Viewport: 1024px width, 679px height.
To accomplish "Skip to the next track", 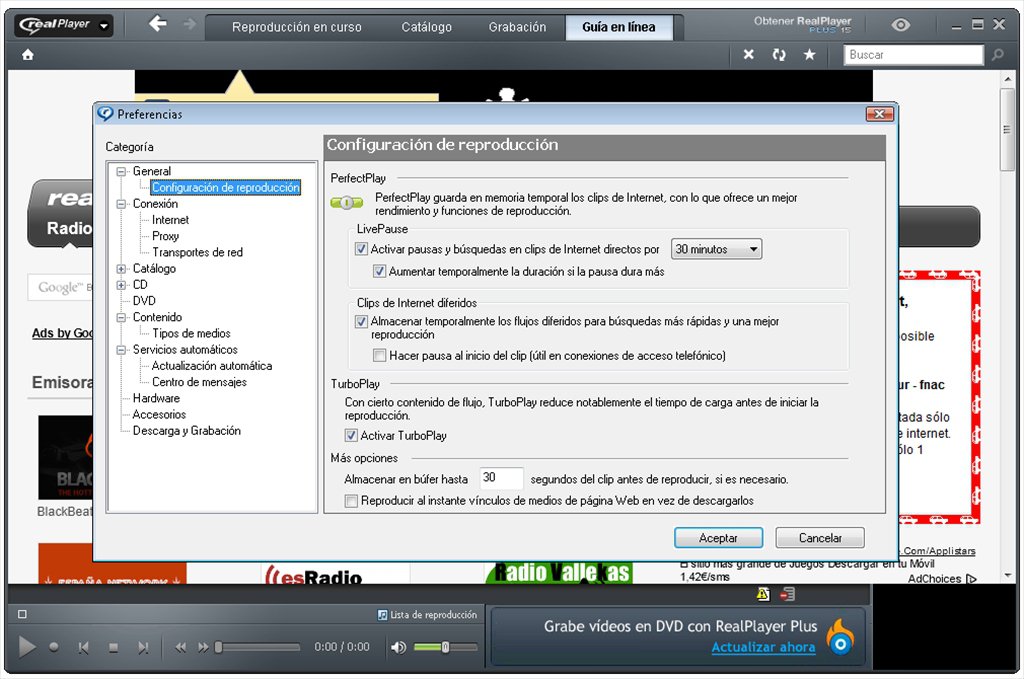I will coord(143,647).
